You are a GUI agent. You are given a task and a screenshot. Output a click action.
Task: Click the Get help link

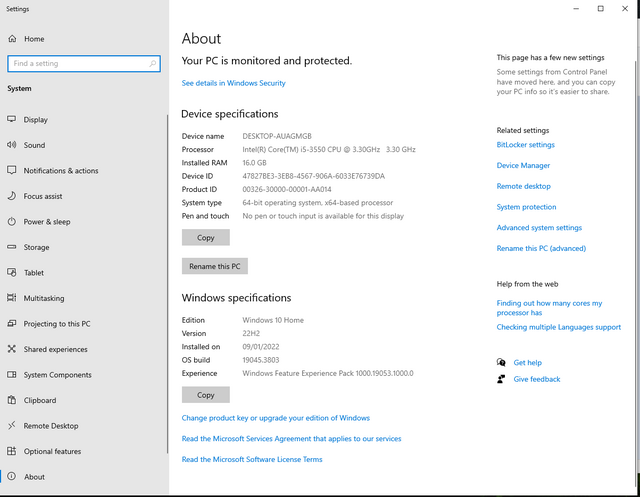pos(527,362)
